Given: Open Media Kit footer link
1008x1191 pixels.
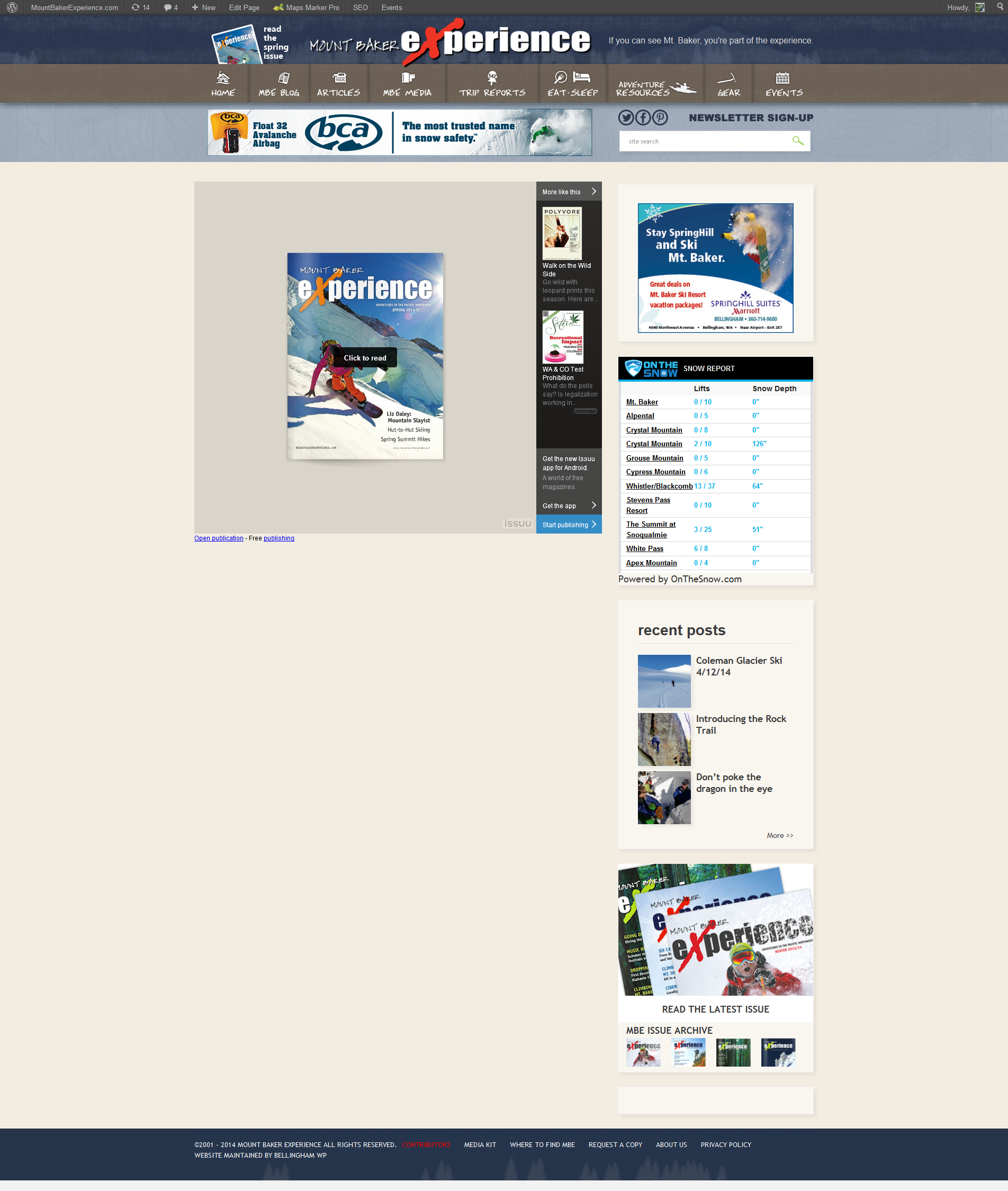Looking at the screenshot, I should (x=480, y=1145).
